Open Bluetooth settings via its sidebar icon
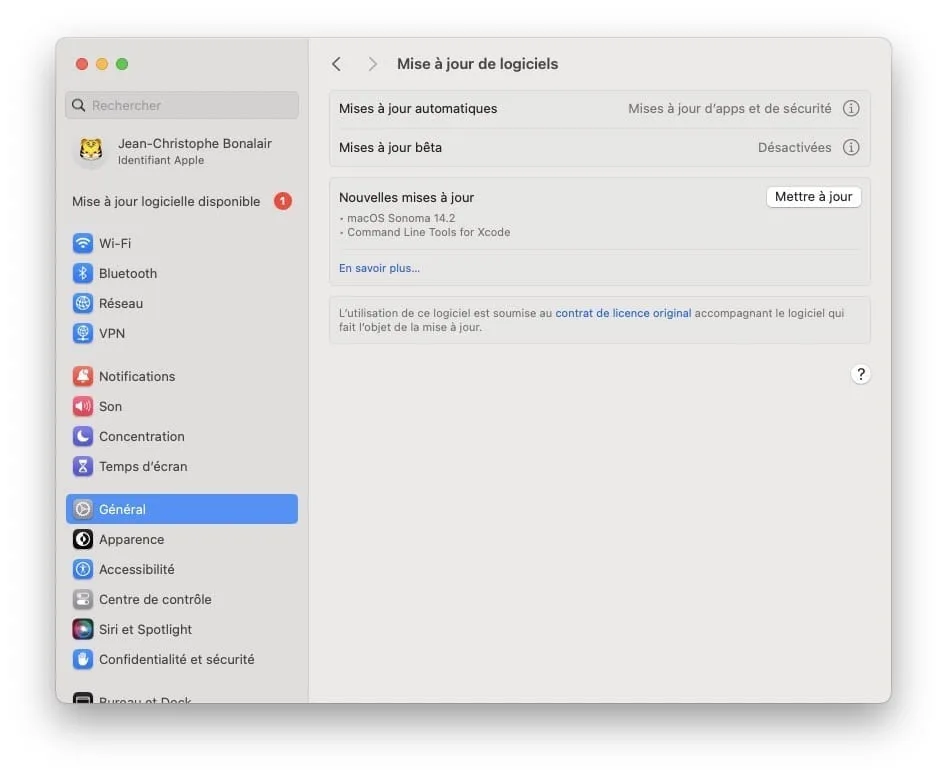Image resolution: width=947 pixels, height=777 pixels. pos(82,273)
